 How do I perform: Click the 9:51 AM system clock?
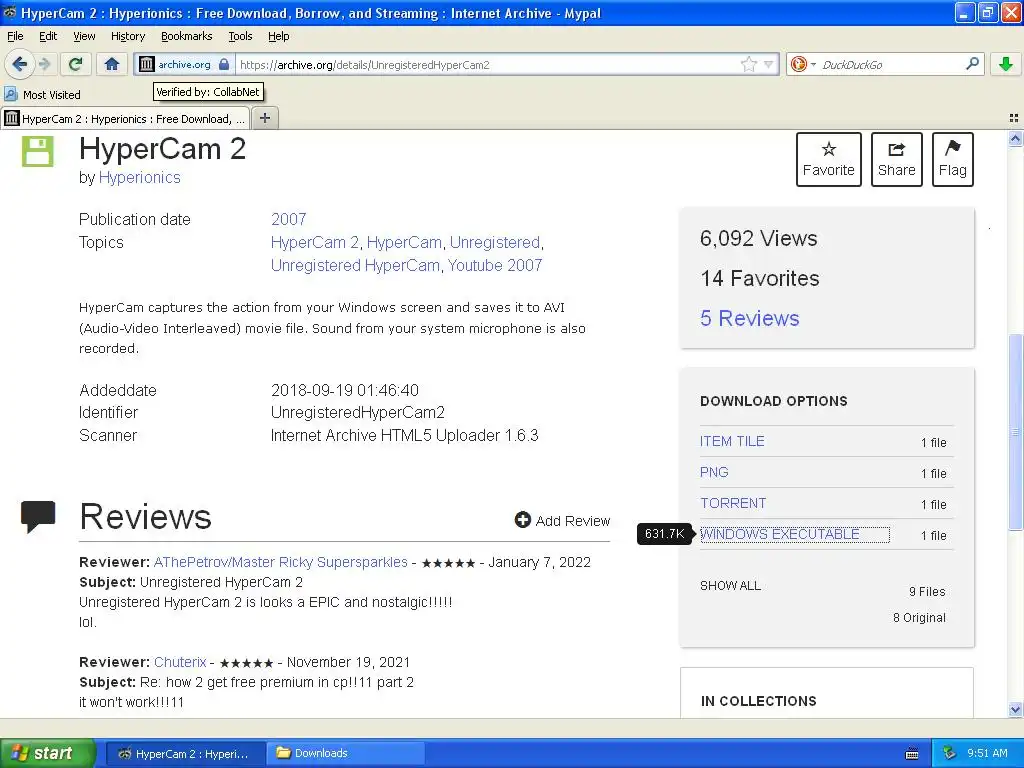(x=987, y=753)
